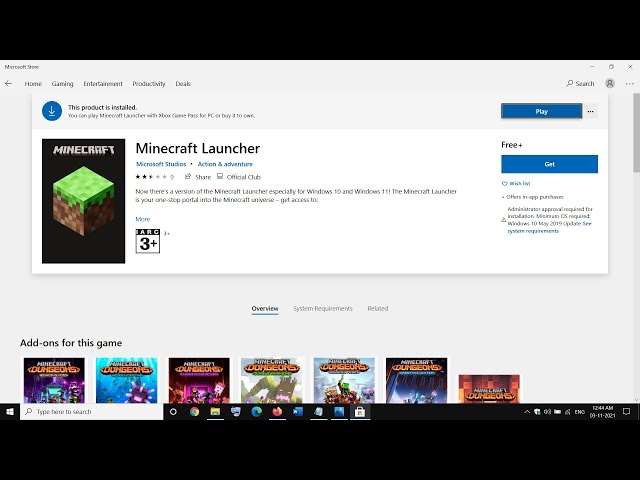Click the 3+ age rating link

point(167,233)
